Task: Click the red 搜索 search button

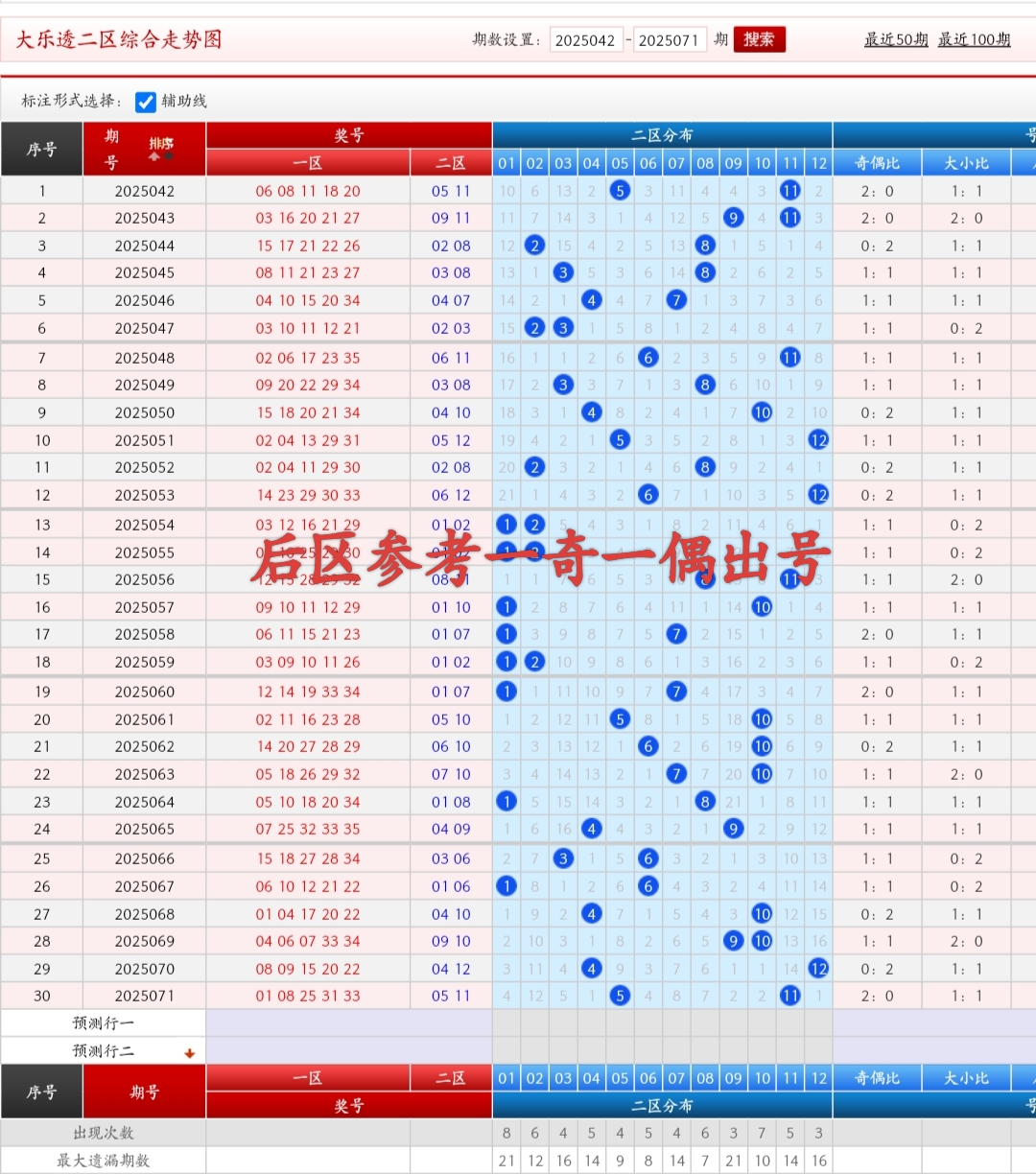Action: (x=759, y=39)
